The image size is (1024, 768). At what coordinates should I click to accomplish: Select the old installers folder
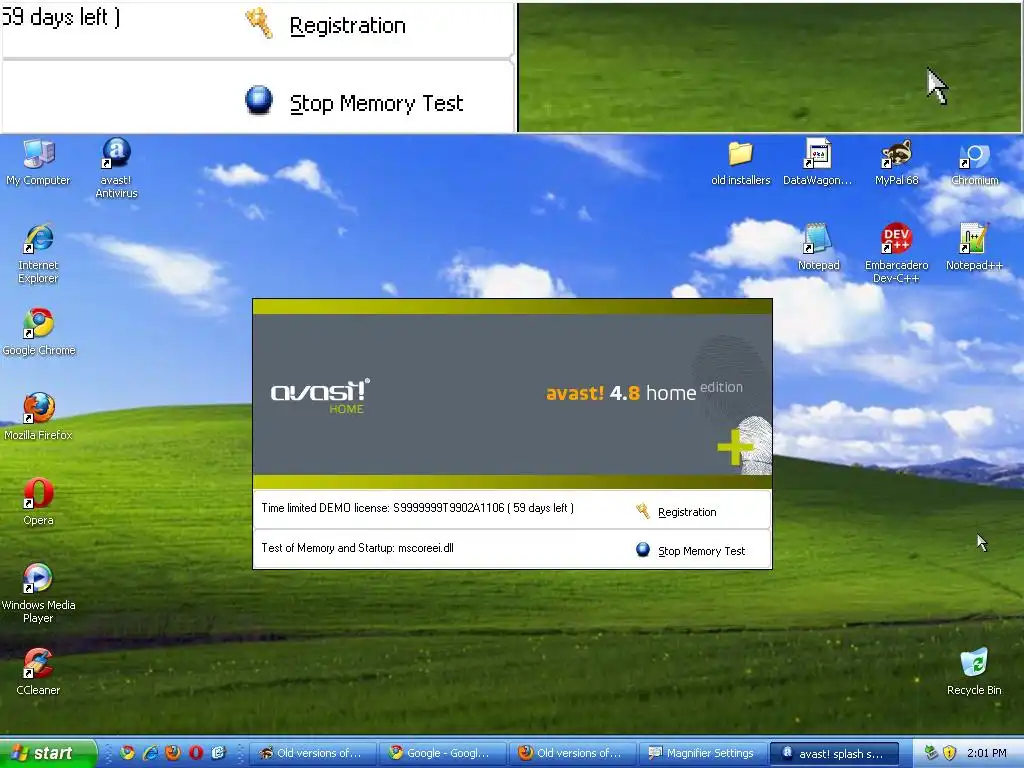click(741, 163)
